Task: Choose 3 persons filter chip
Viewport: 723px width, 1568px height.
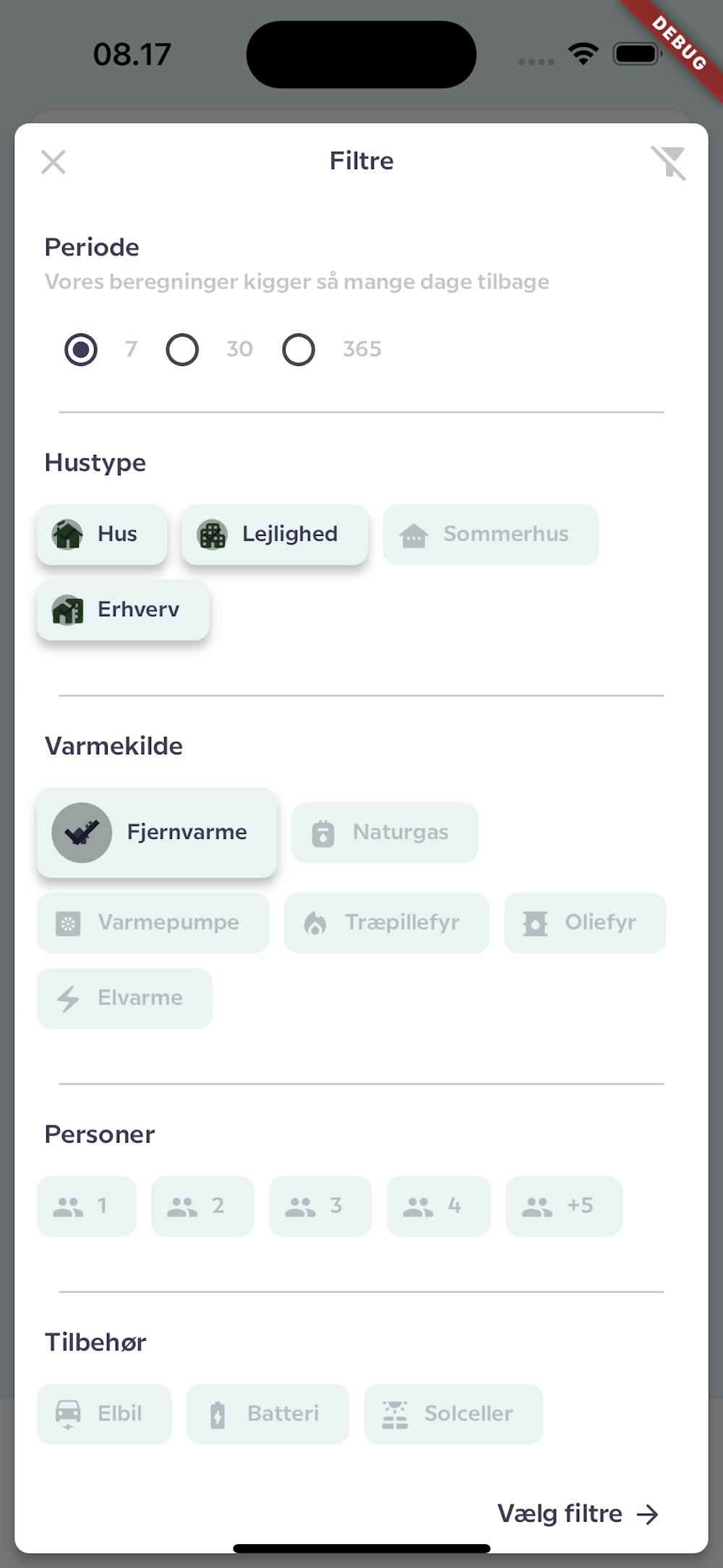Action: (320, 1206)
